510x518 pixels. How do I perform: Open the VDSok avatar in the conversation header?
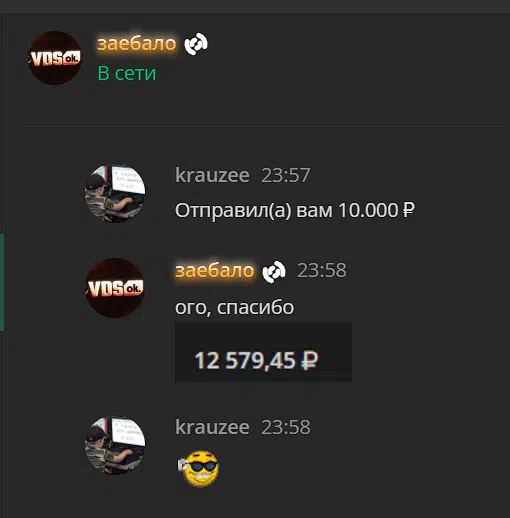coord(55,58)
